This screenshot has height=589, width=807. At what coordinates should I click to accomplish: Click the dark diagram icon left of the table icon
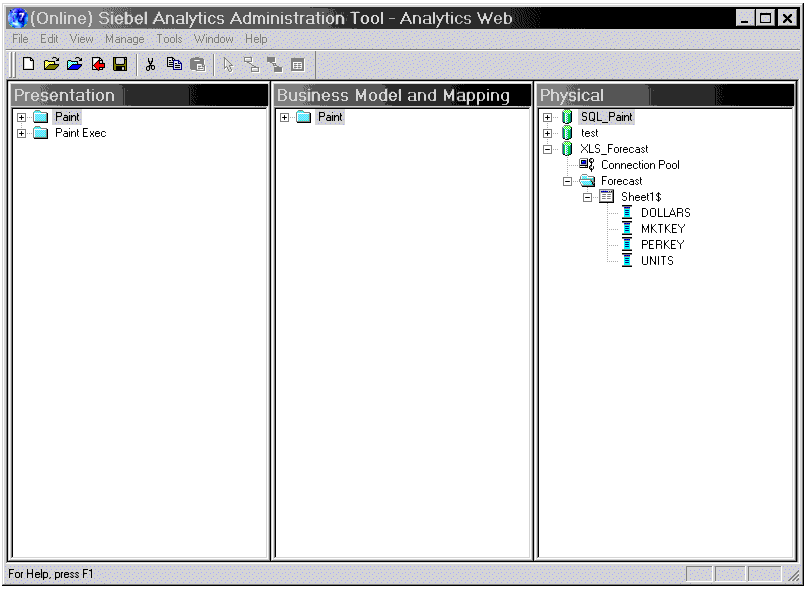pyautogui.click(x=275, y=65)
